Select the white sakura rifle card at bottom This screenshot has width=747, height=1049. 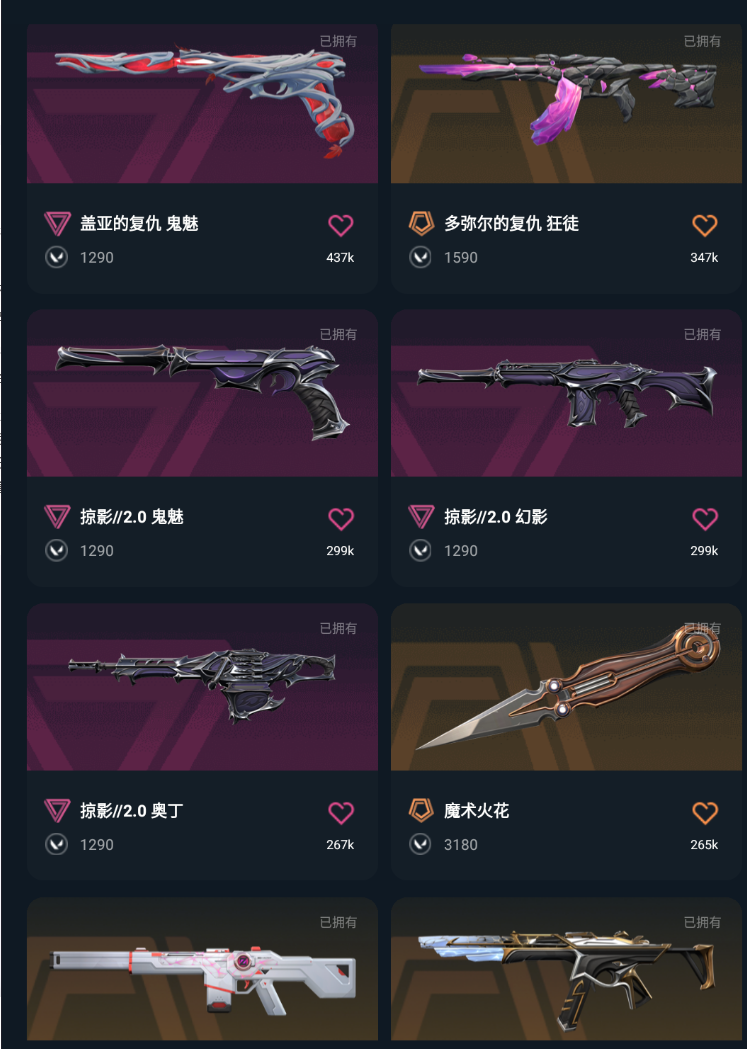pyautogui.click(x=202, y=969)
